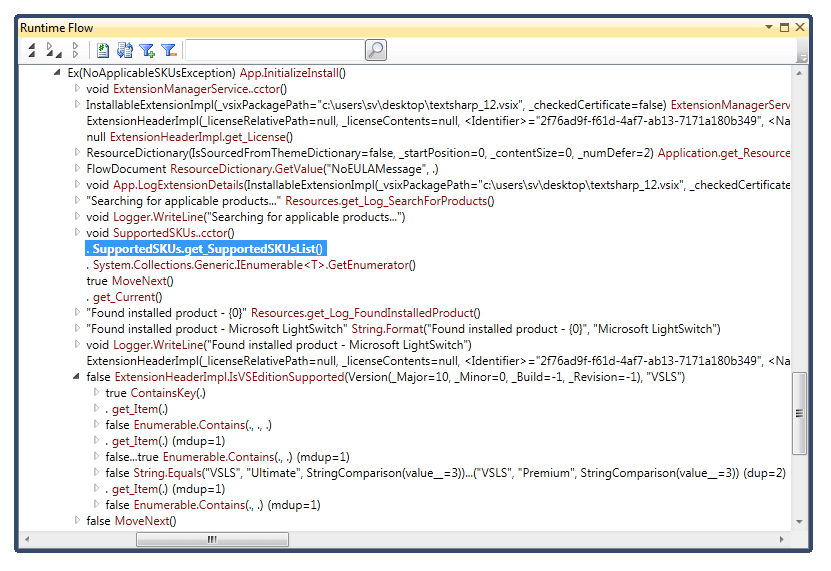This screenshot has width=831, height=571.
Task: Expand the Resources.get_Log_SearchForProducts() node
Action: (x=77, y=200)
